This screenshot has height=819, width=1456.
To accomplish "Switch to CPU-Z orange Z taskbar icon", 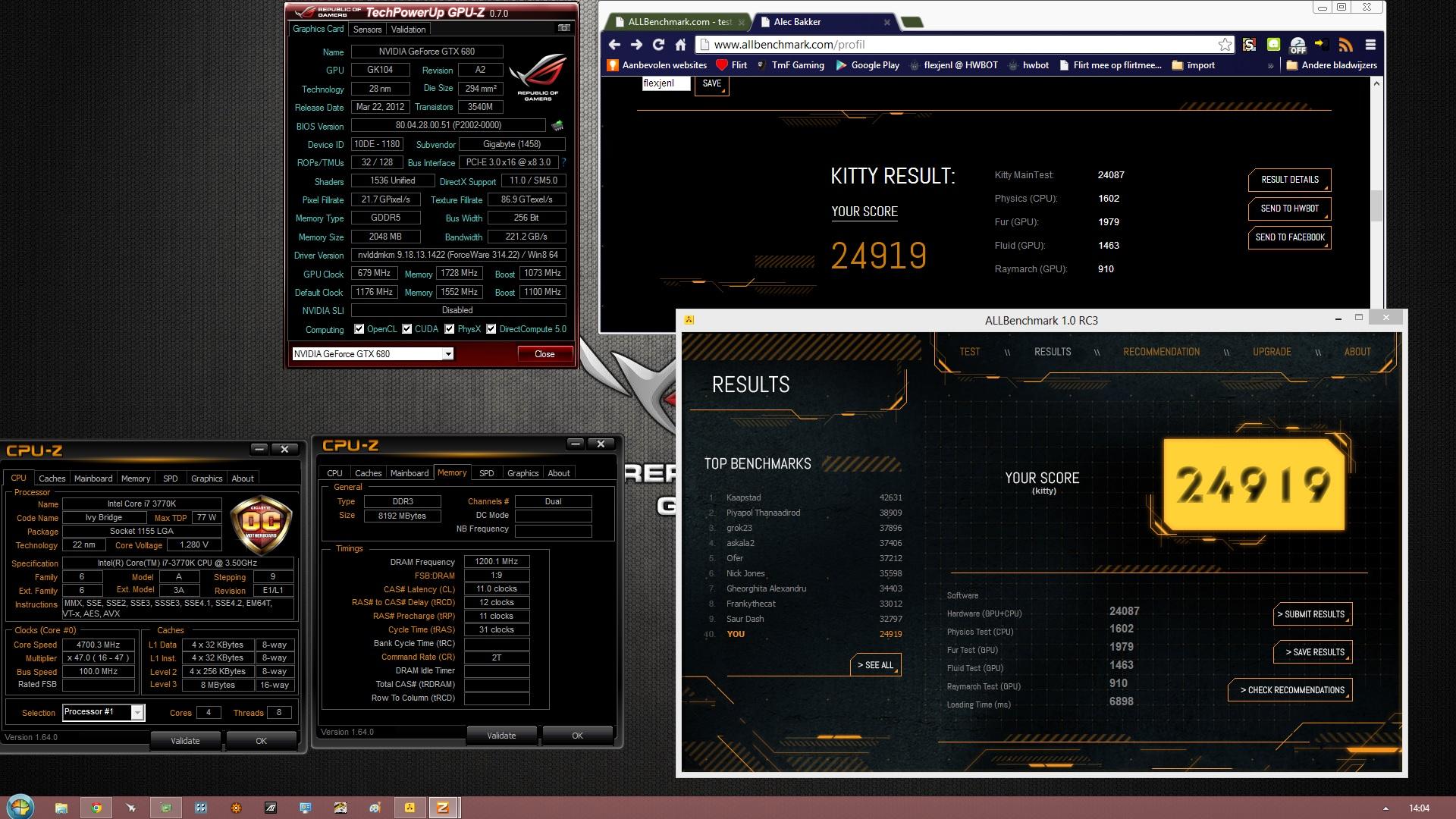I will (443, 808).
